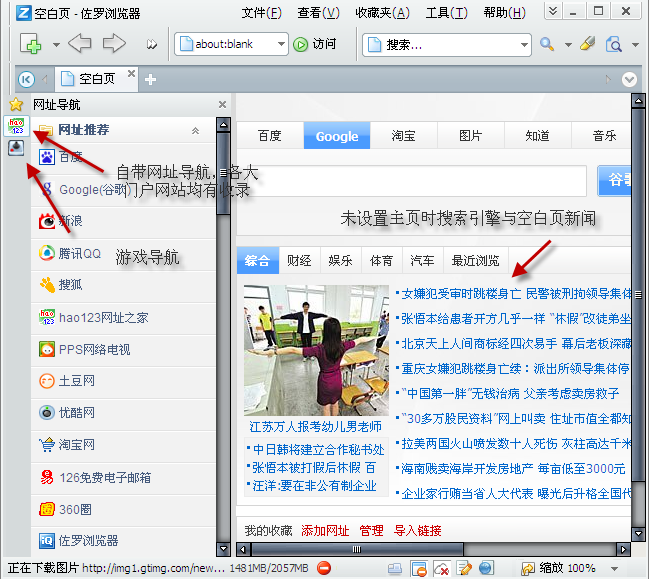Open 淘宝网 in the site list
Image resolution: width=650 pixels, height=579 pixels.
tap(124, 445)
